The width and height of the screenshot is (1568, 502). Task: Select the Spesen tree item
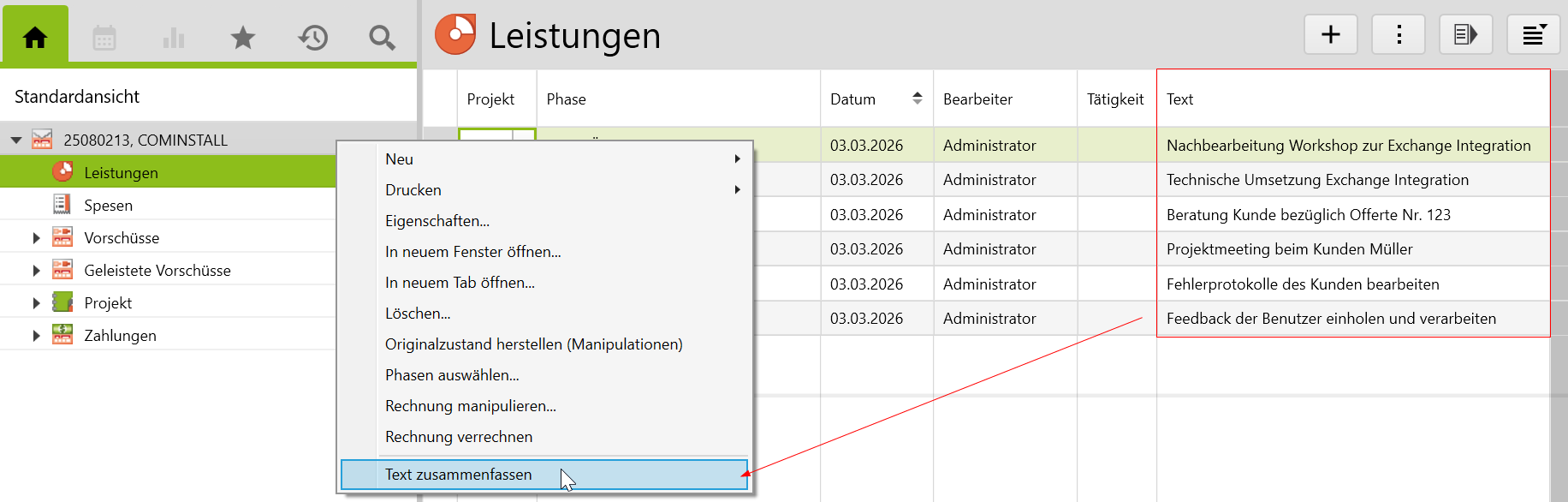(x=108, y=206)
